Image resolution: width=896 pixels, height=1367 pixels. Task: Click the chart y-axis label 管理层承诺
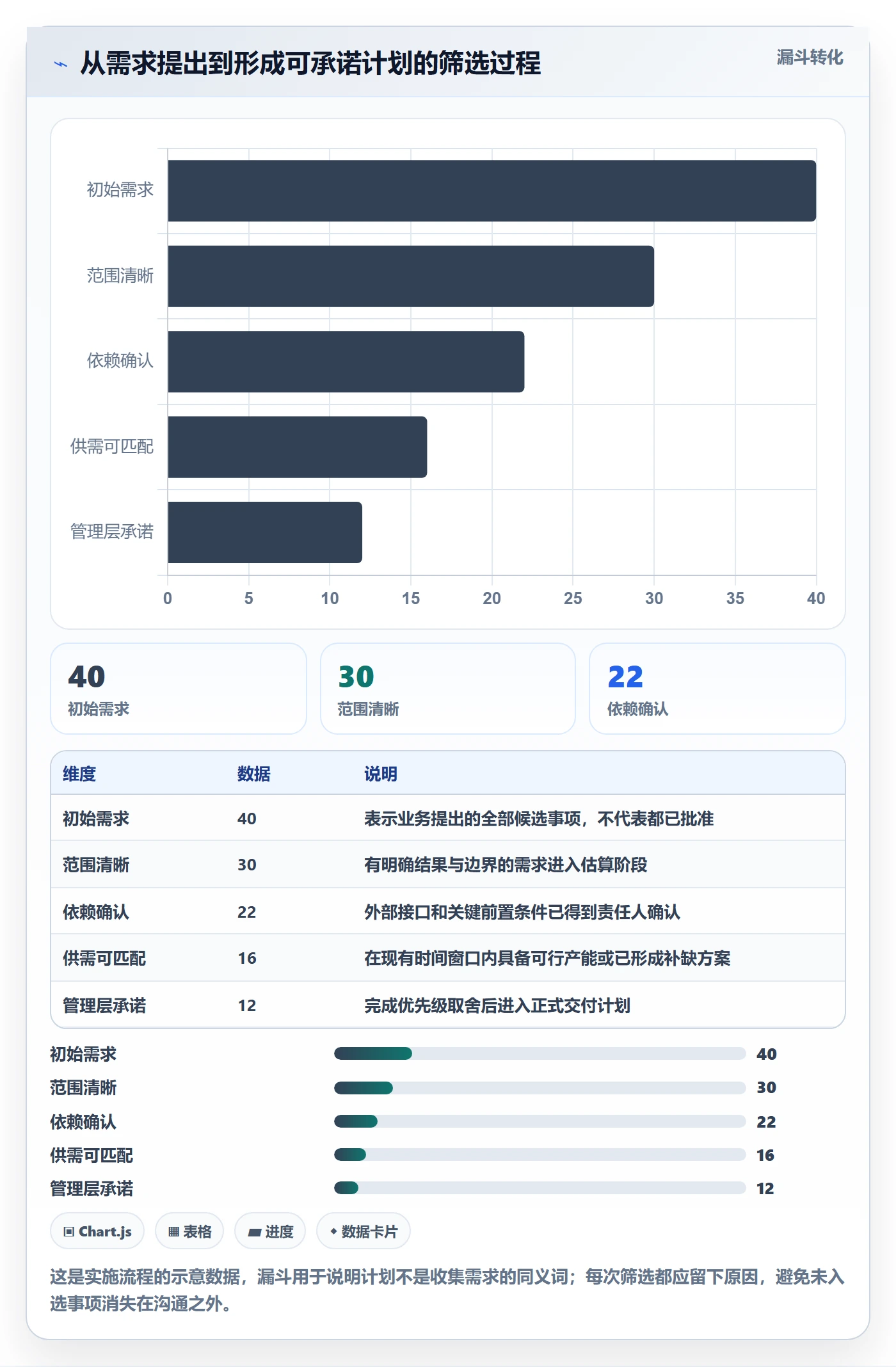(112, 531)
